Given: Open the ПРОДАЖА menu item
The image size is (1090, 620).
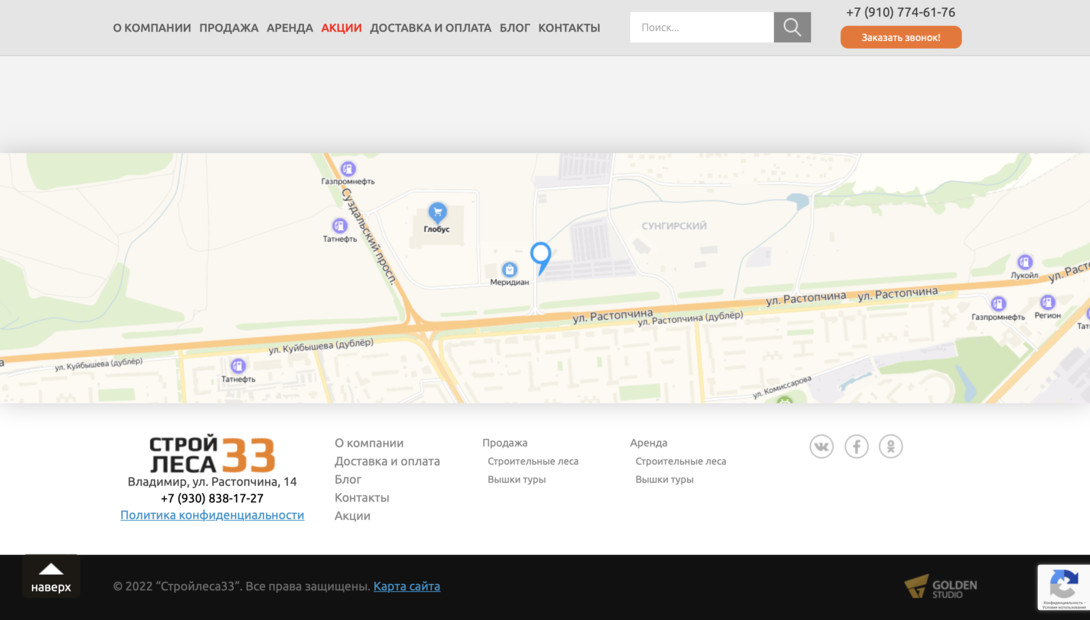Looking at the screenshot, I should coord(229,28).
